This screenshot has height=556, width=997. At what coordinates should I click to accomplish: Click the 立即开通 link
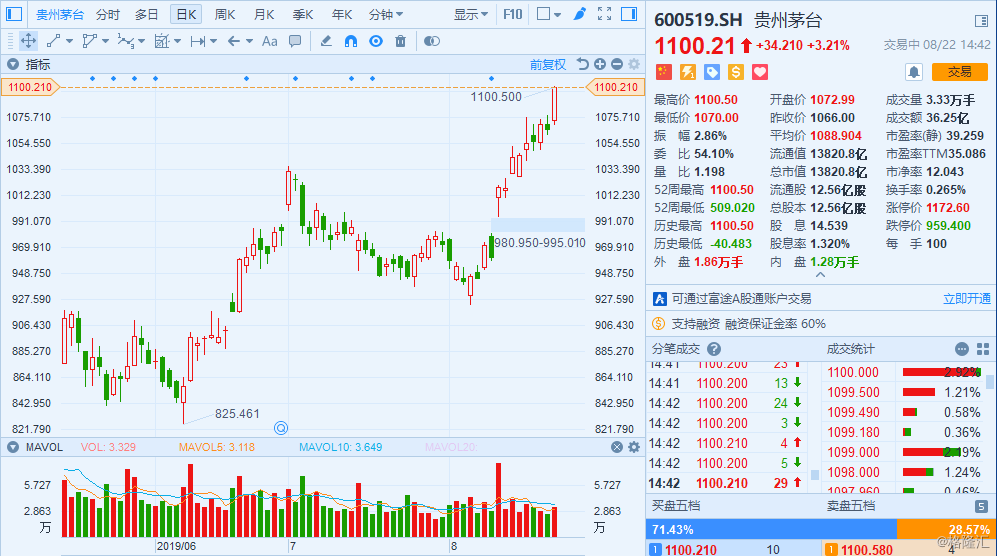pos(966,298)
